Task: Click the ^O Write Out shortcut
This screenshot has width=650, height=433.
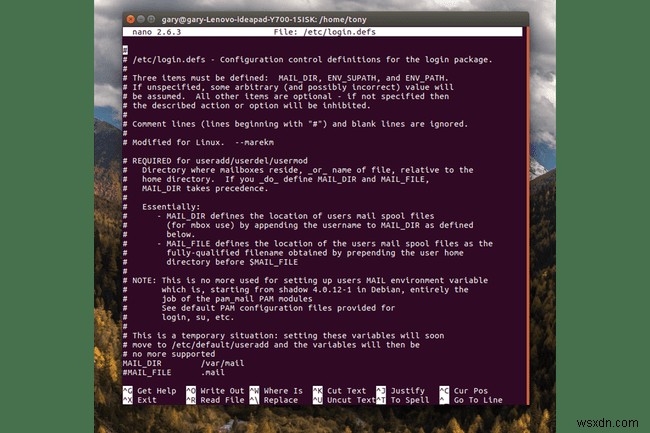Action: click(x=215, y=391)
